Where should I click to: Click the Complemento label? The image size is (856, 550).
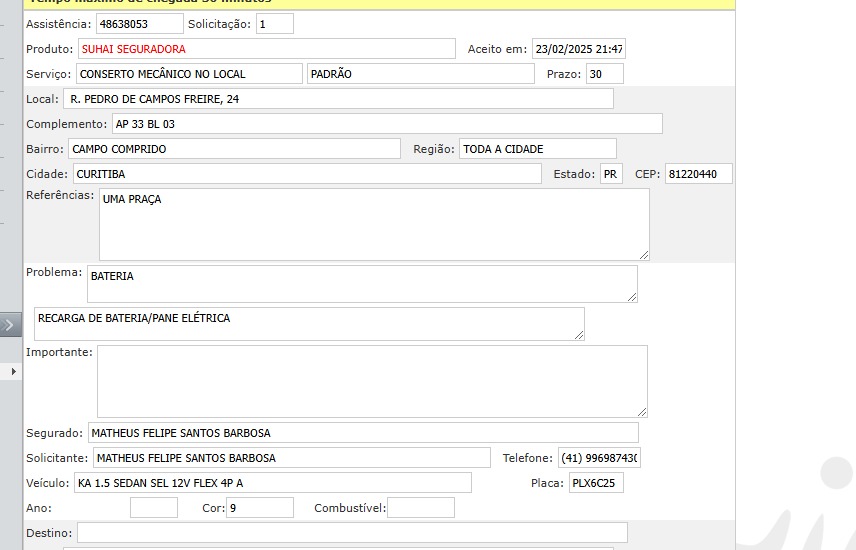(67, 124)
